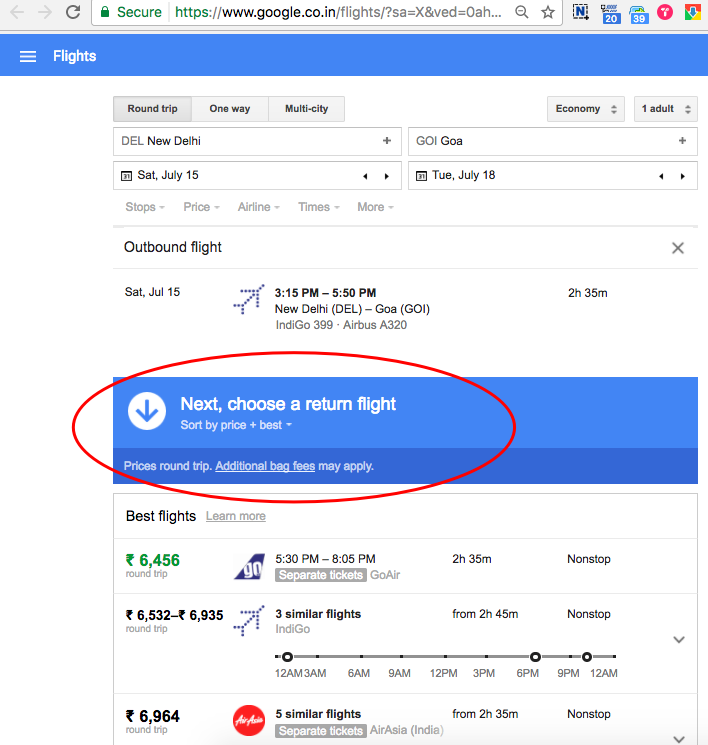708x745 pixels.
Task: Advance return date to next day
Action: point(683,176)
